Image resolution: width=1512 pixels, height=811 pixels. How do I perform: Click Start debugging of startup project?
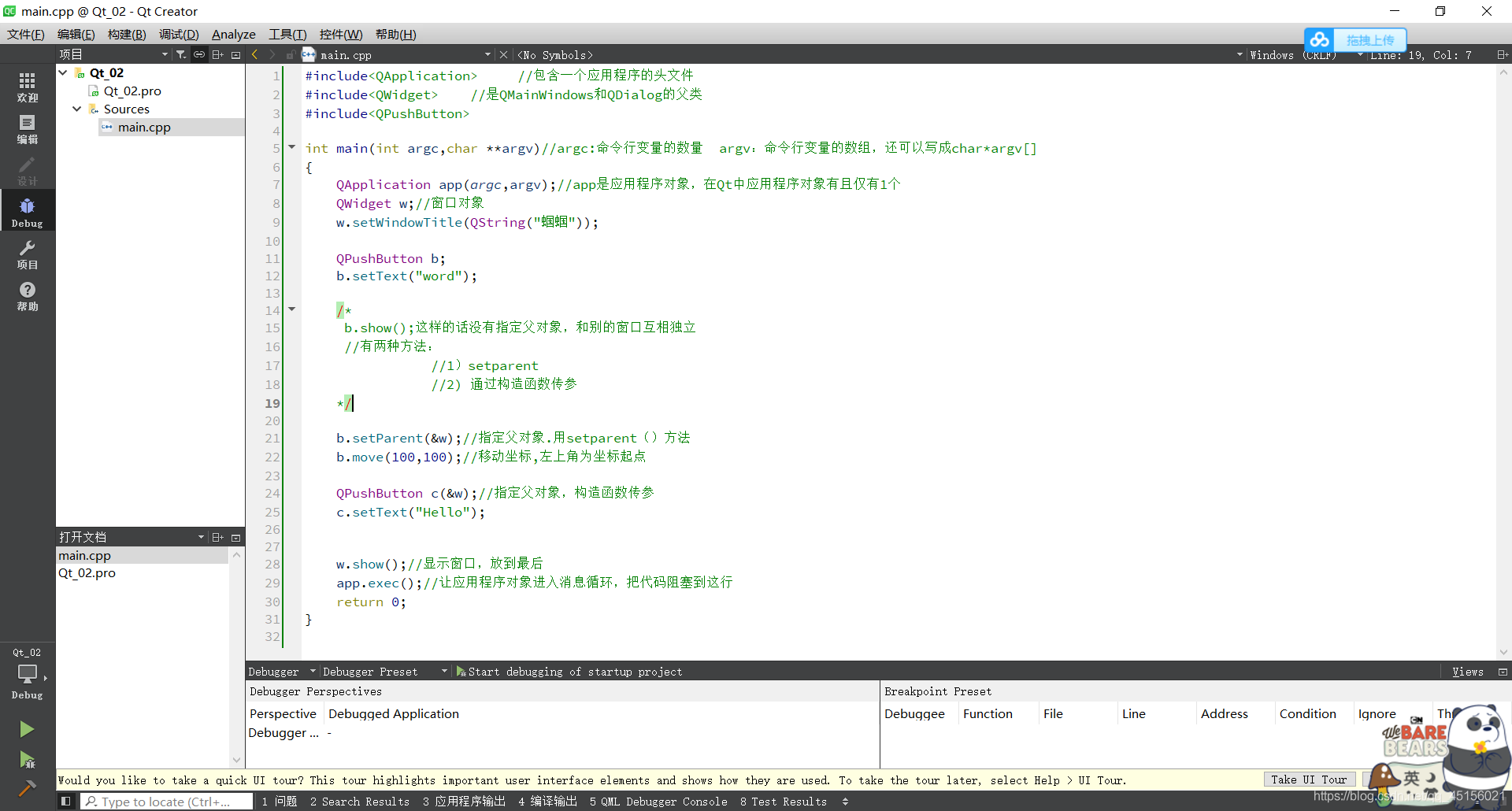click(569, 672)
